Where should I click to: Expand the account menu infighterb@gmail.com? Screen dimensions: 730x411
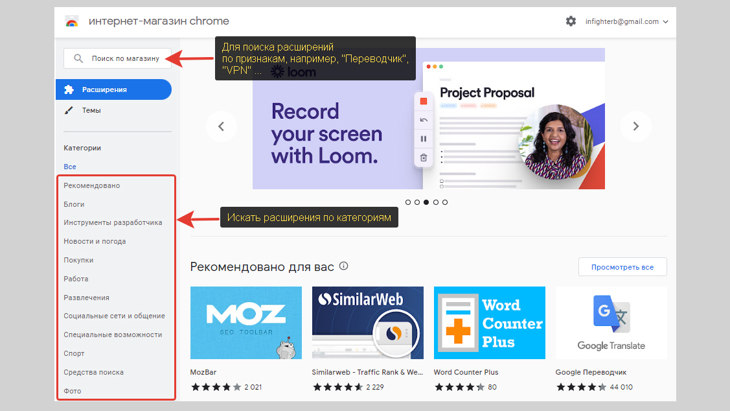coord(627,21)
